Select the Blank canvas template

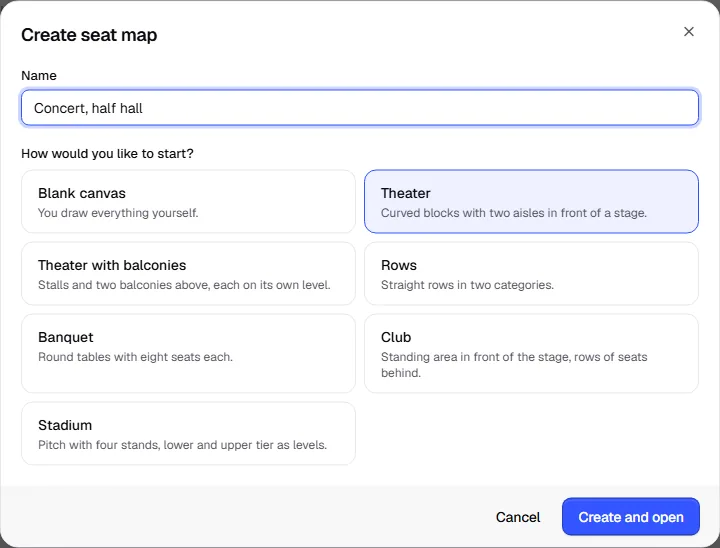point(188,202)
